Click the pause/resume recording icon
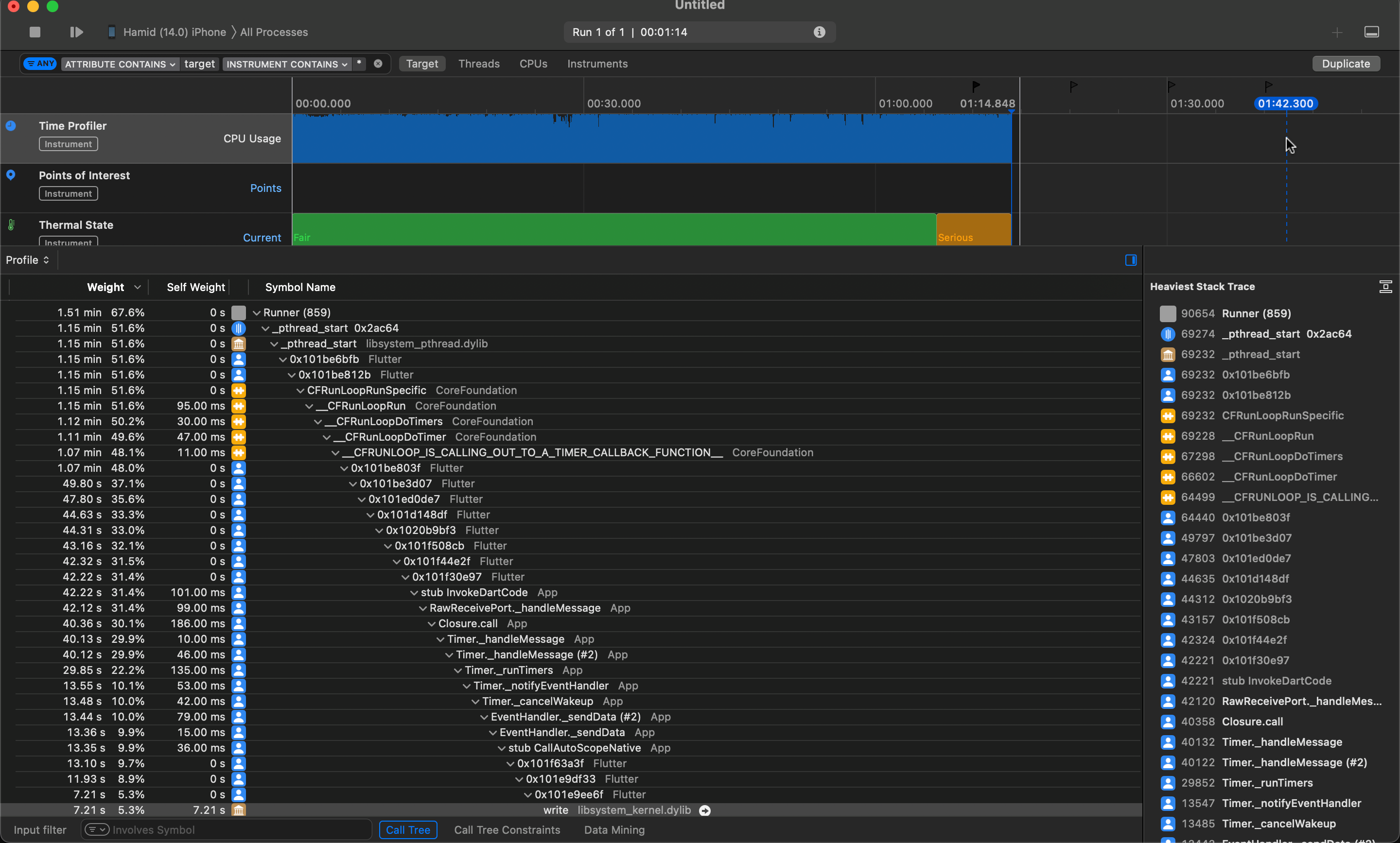 (76, 33)
